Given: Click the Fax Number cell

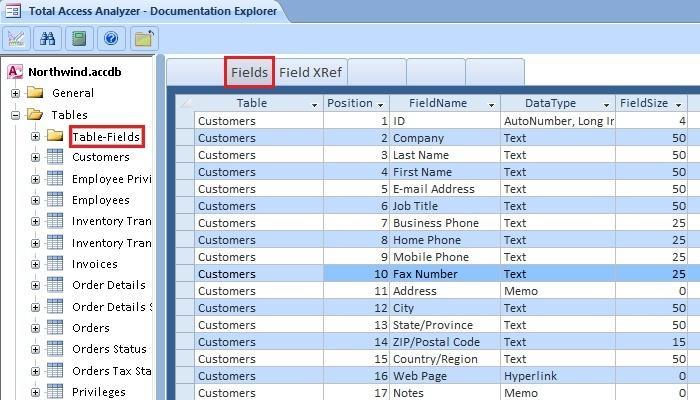Looking at the screenshot, I should point(445,274).
